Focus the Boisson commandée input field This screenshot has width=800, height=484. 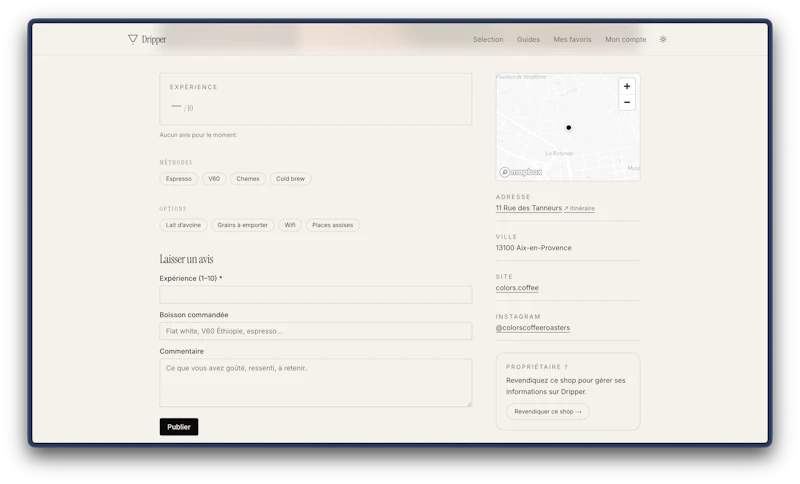click(315, 331)
